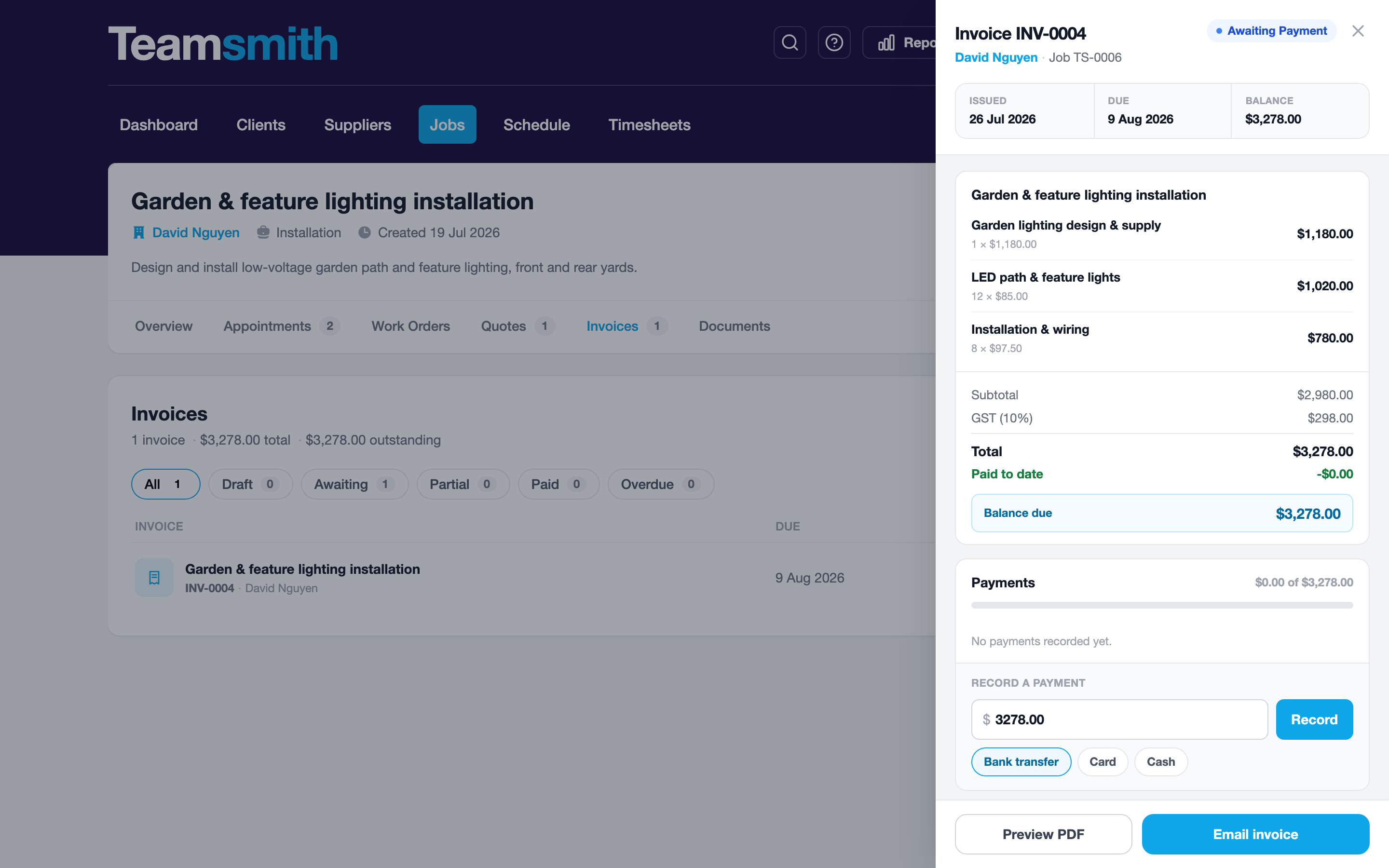Filter invoices by Partial
This screenshot has height=868, width=1389.
click(463, 484)
